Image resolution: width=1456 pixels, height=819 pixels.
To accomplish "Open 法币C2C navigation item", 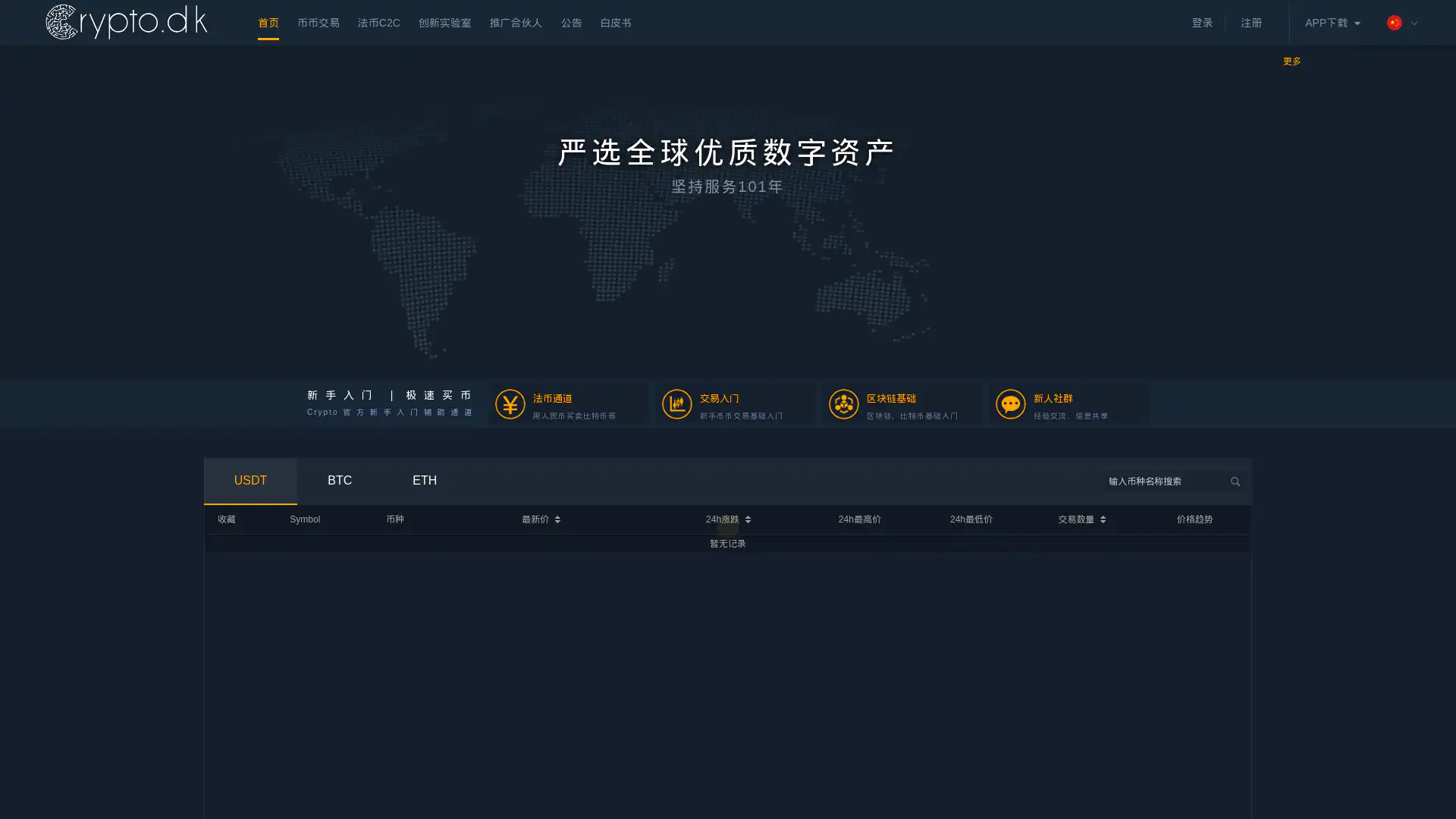I will (x=378, y=24).
